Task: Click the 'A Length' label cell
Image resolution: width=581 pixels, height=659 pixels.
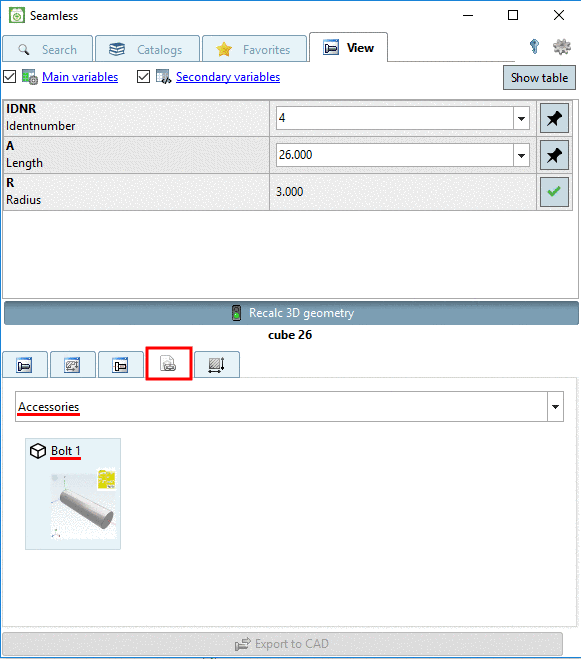Action: pyautogui.click(x=136, y=155)
